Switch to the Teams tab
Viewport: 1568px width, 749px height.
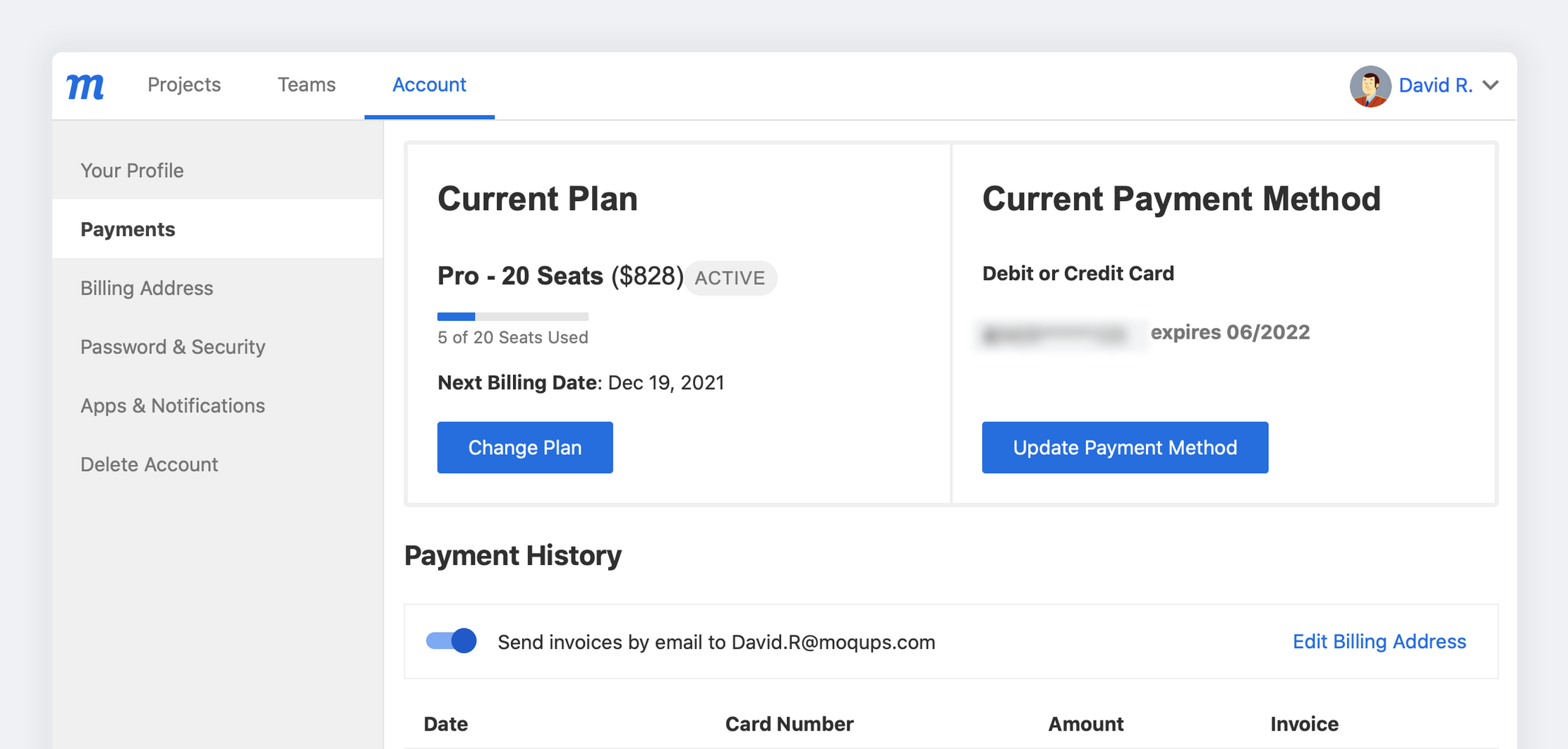coord(306,85)
